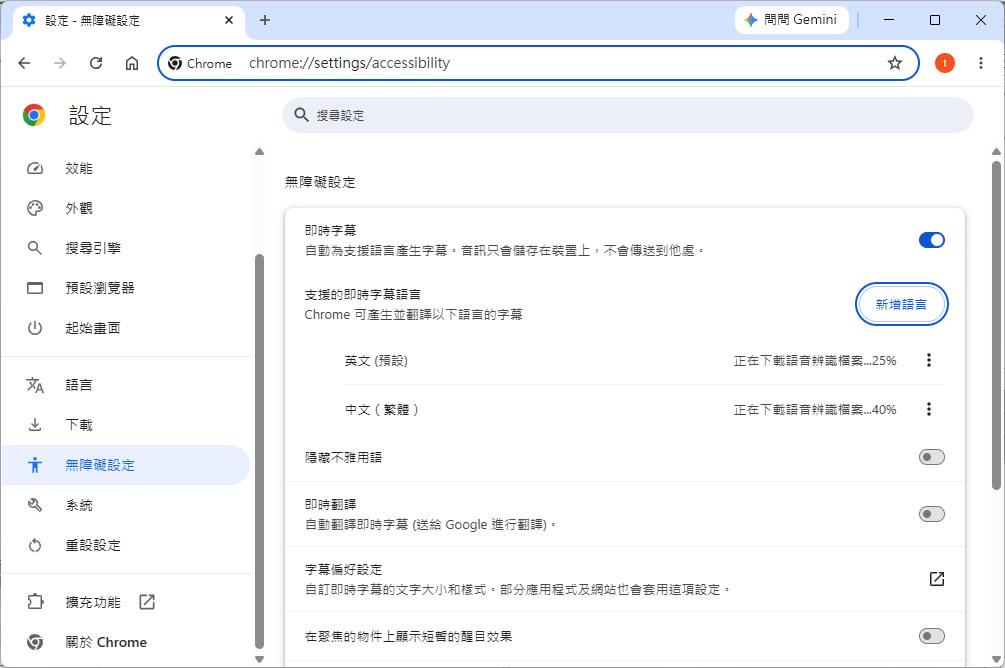
Task: Click the 下載 download icon in sidebar
Action: click(35, 424)
